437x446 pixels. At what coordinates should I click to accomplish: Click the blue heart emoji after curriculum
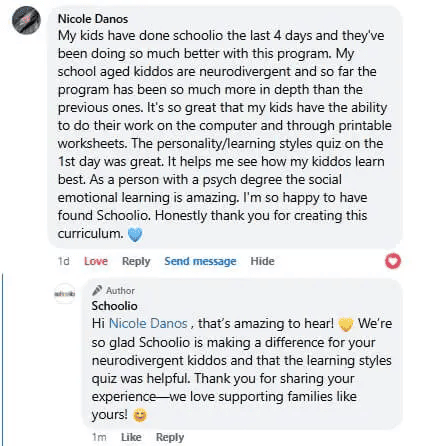(135, 234)
